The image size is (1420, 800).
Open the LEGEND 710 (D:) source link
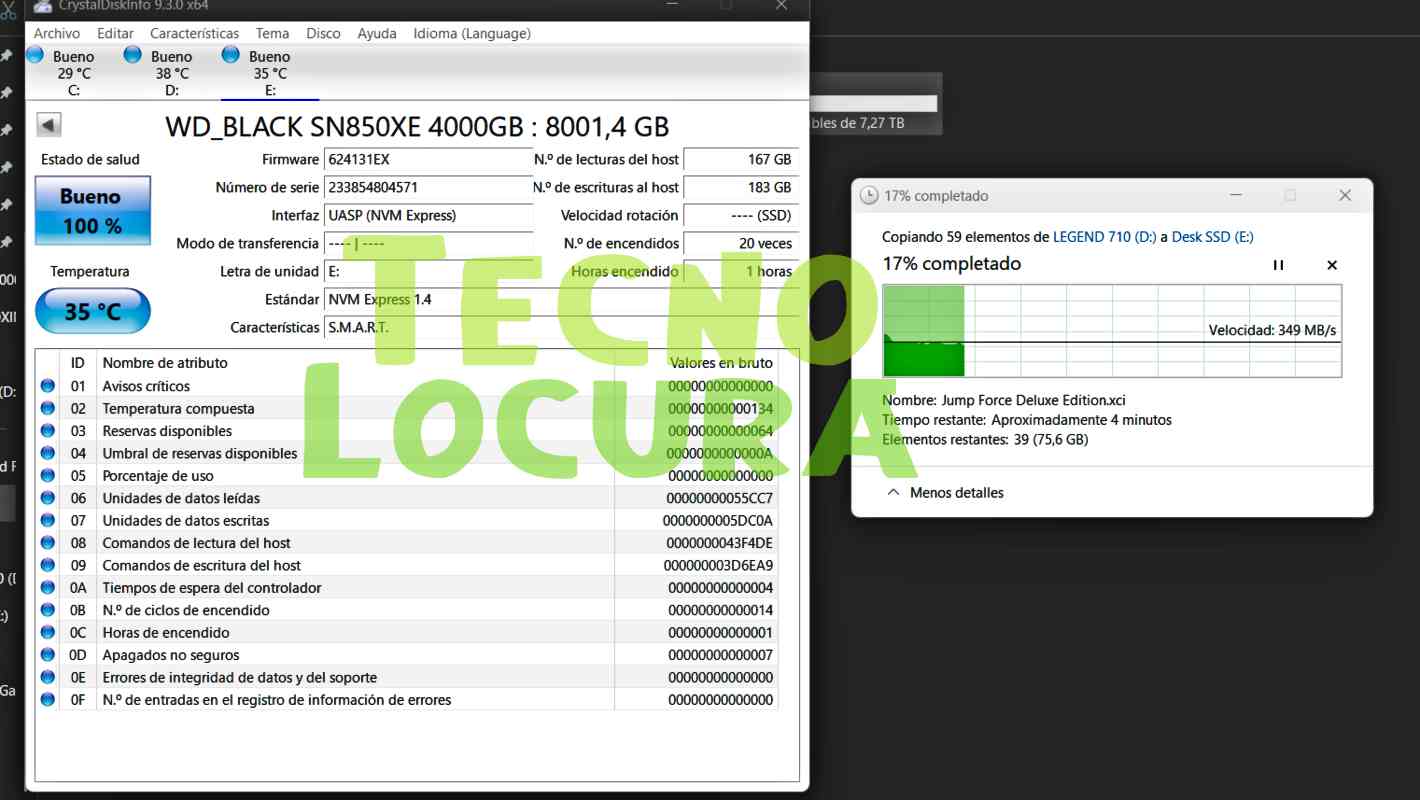pos(1104,237)
